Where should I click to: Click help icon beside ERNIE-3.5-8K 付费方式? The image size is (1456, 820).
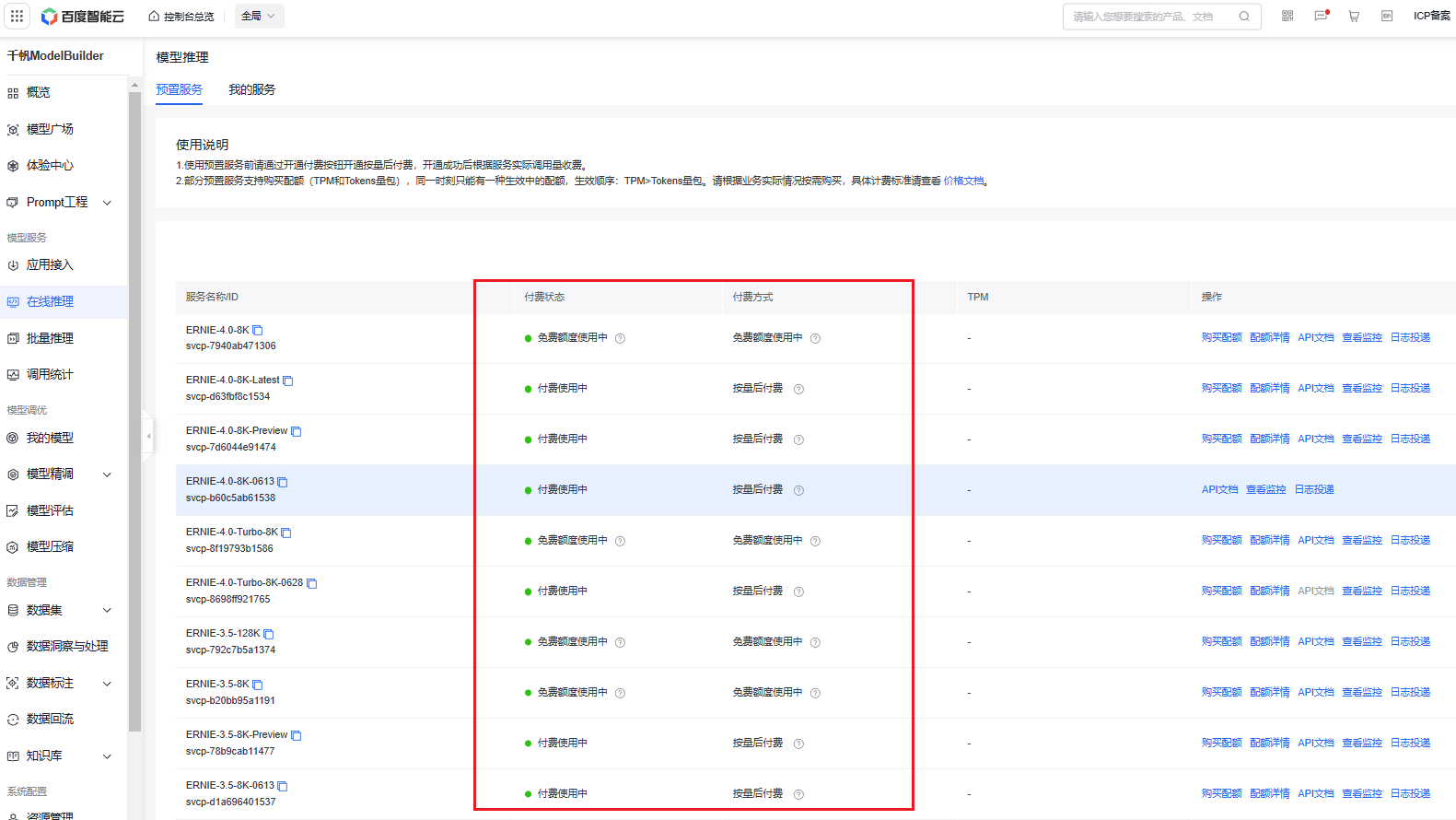(816, 693)
